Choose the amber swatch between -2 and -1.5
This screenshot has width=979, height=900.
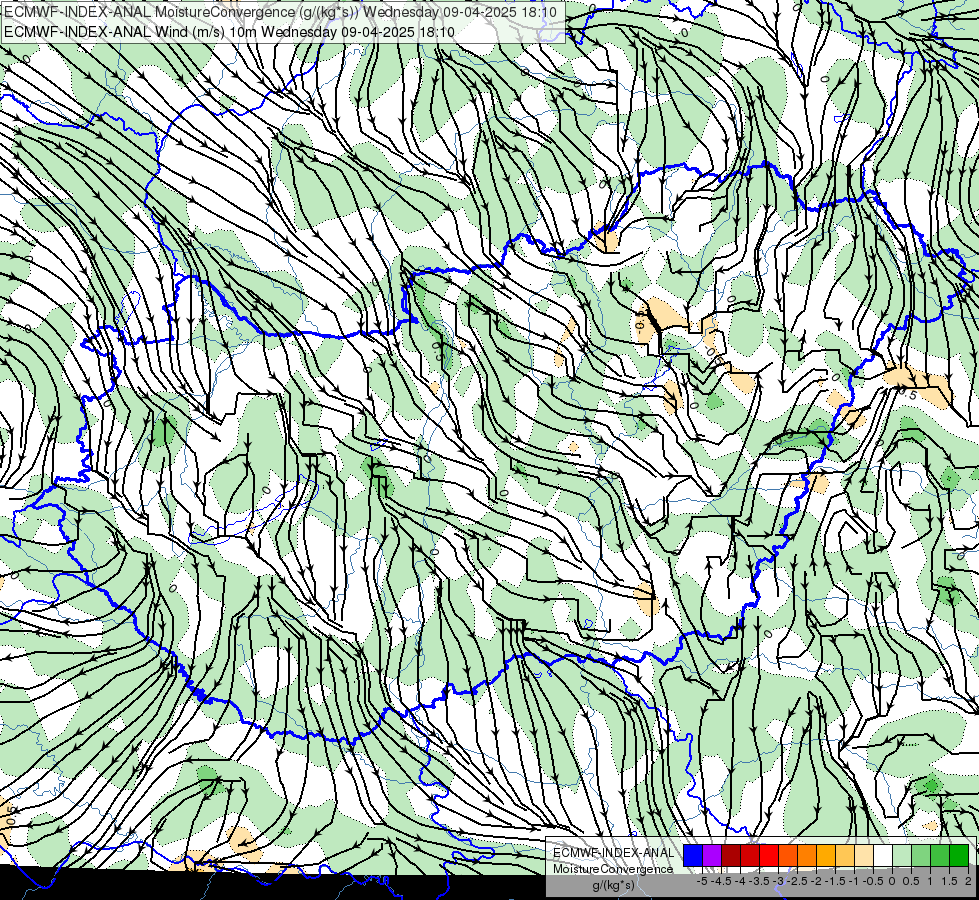click(826, 855)
